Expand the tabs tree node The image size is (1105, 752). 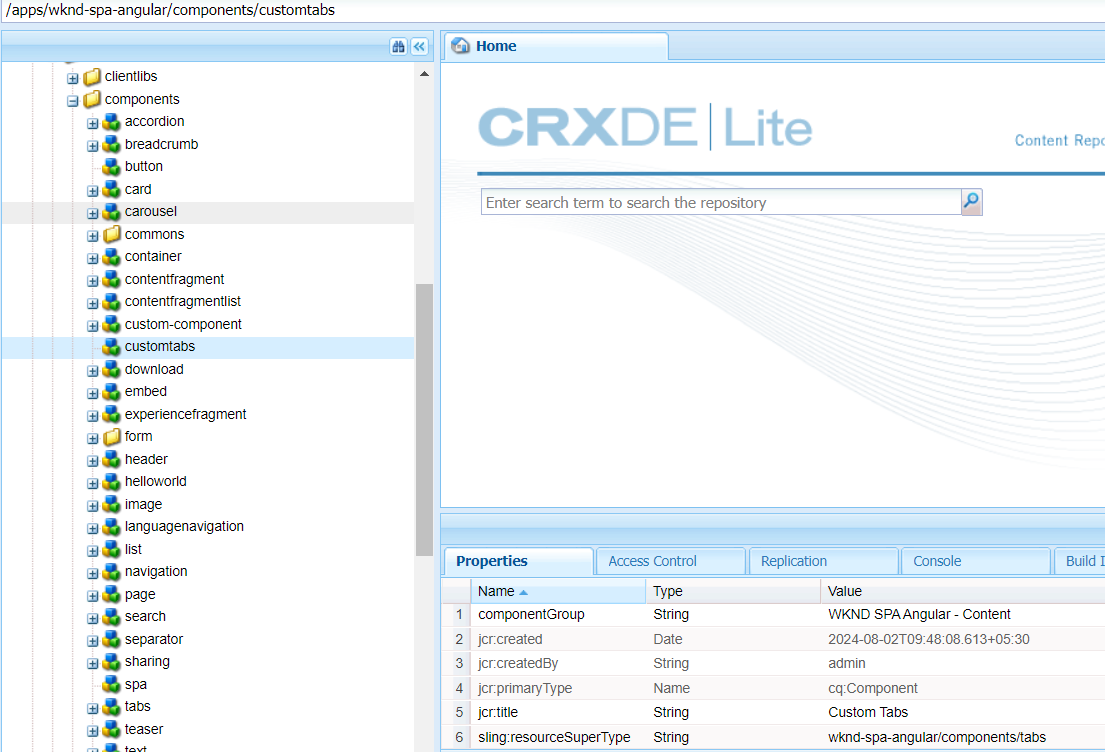[x=92, y=706]
